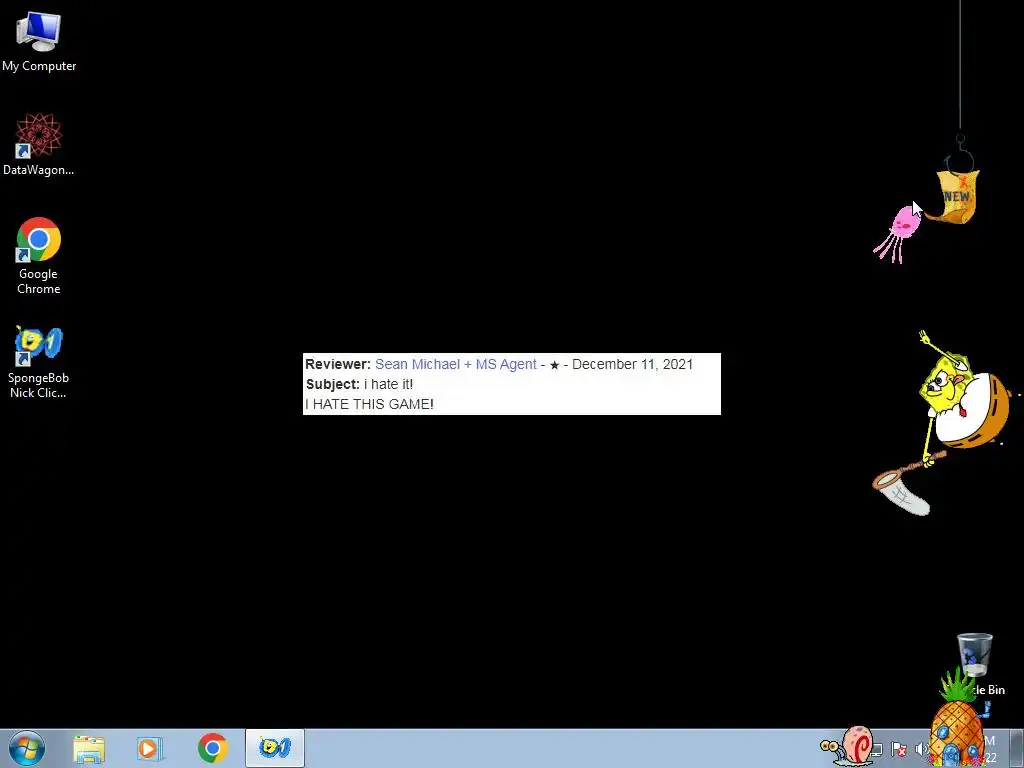
Task: Click the network monitor tray icon
Action: [878, 750]
